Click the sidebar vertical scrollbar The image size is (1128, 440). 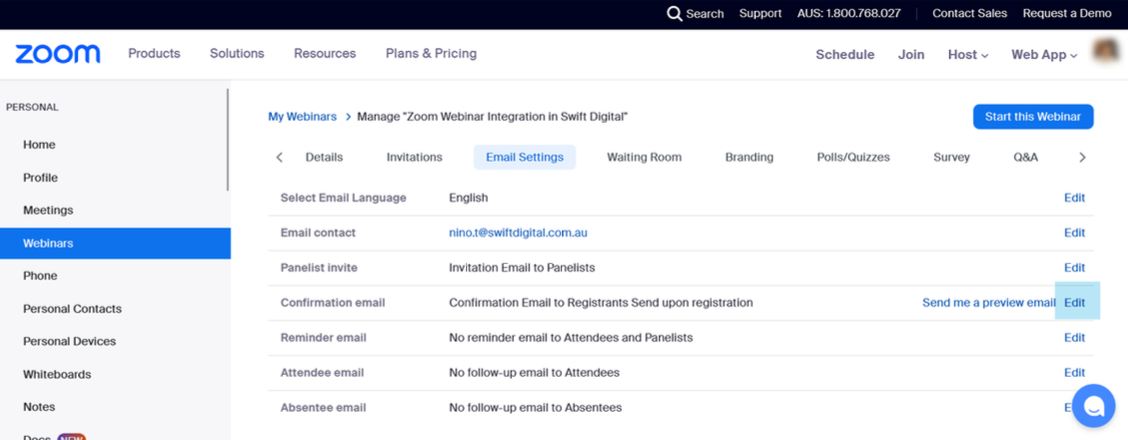click(x=228, y=139)
